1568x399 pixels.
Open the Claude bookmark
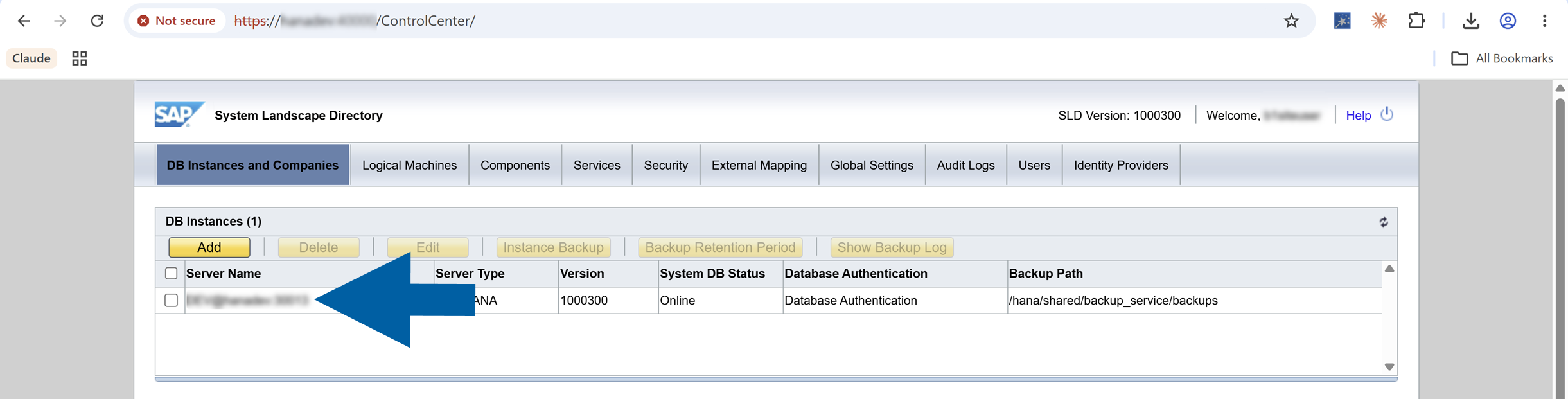31,58
